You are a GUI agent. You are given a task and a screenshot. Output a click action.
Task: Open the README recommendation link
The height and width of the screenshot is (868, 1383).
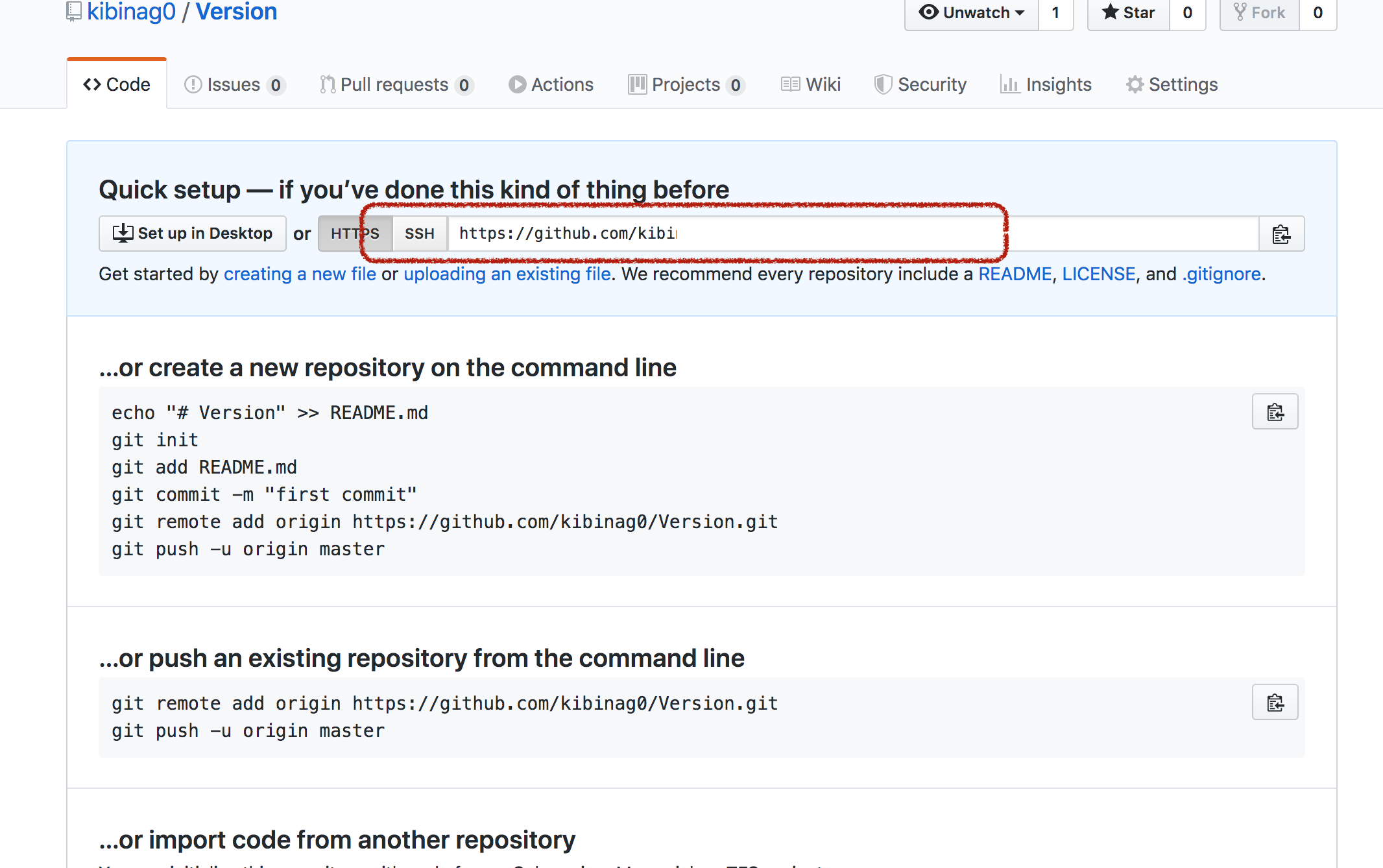(1015, 274)
